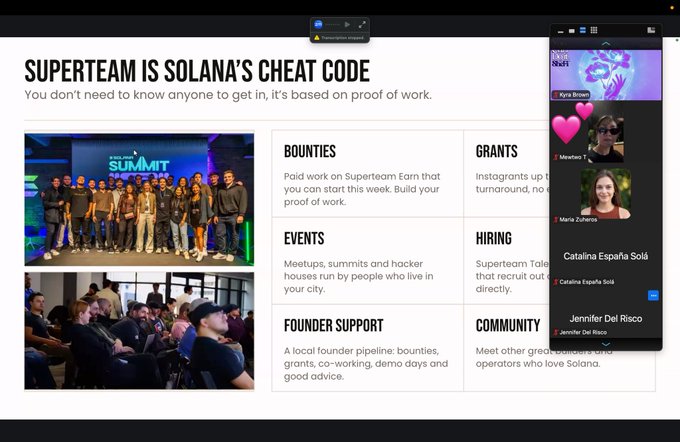The height and width of the screenshot is (442, 680).
Task: Open the blue more options button on participant tile
Action: click(653, 295)
